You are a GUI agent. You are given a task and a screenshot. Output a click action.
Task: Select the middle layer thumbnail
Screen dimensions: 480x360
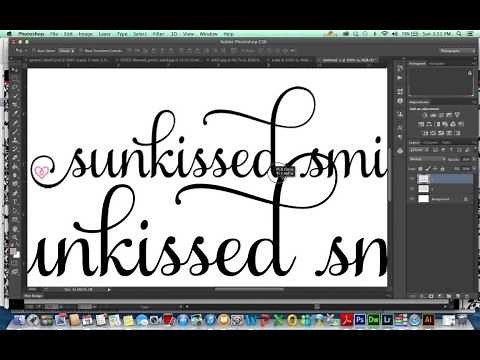[423, 189]
